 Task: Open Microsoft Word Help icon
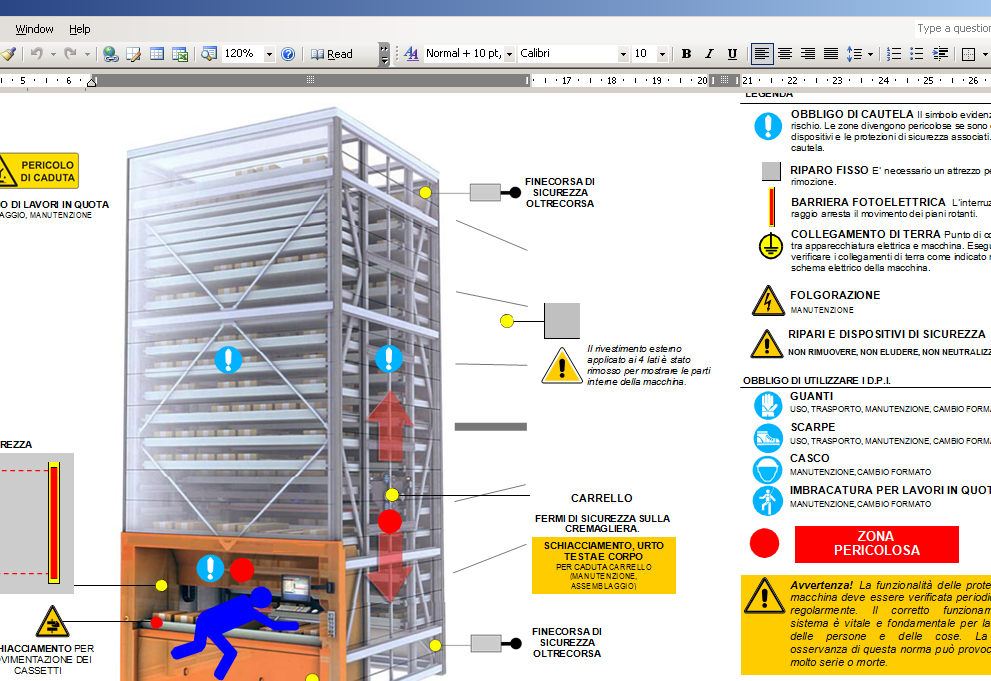click(x=288, y=54)
